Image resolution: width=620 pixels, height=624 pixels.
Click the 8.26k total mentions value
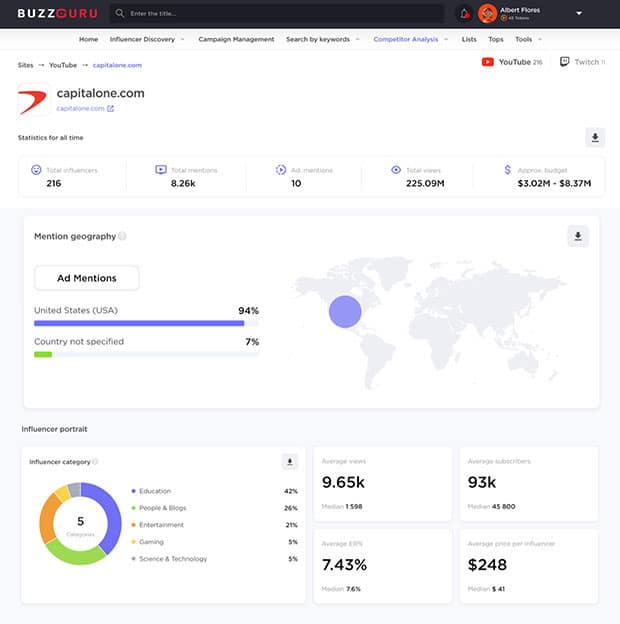coord(183,183)
